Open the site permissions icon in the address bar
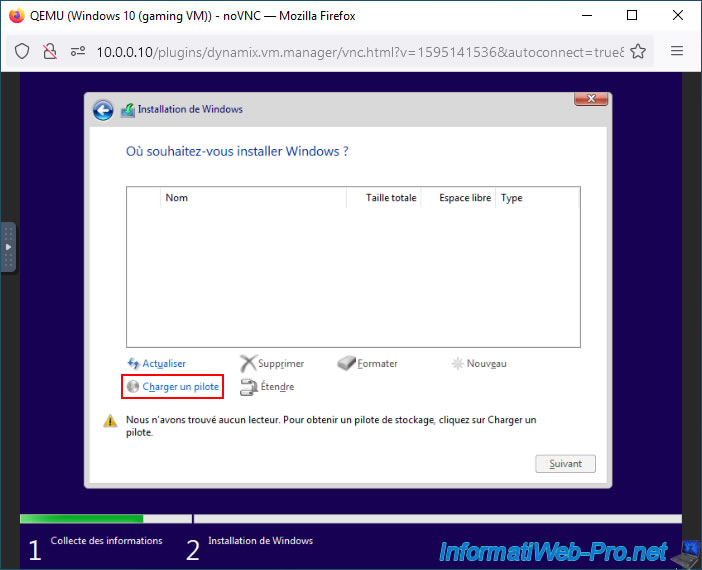The height and width of the screenshot is (570, 702). (78, 52)
